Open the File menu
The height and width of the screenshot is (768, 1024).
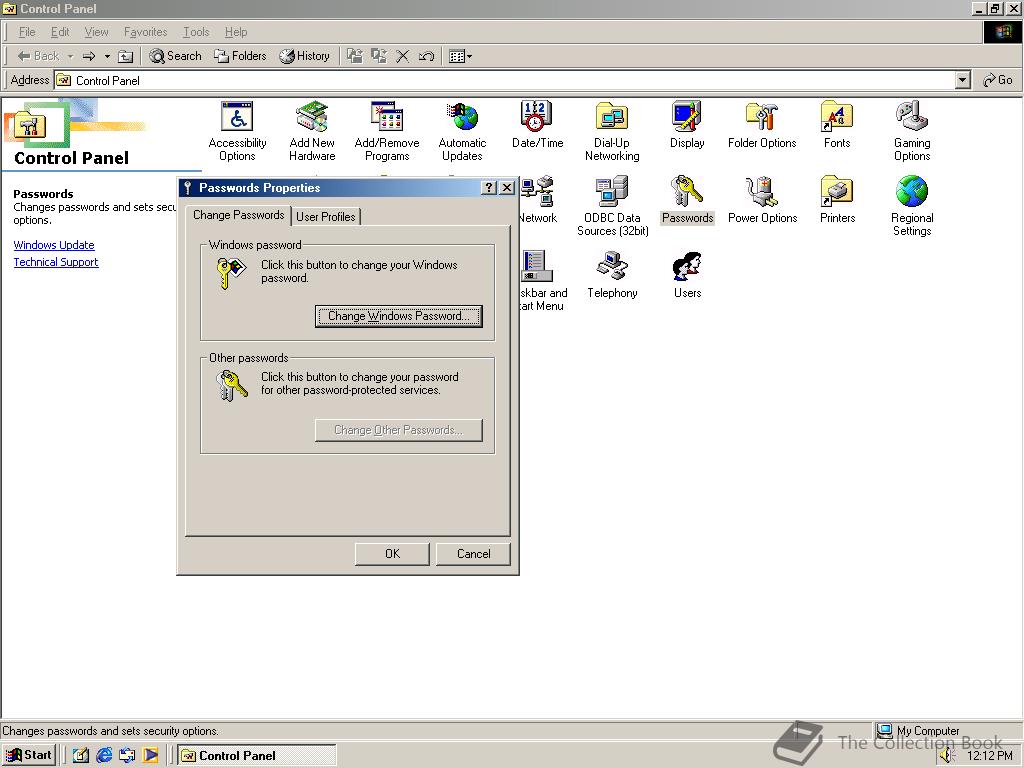(27, 32)
